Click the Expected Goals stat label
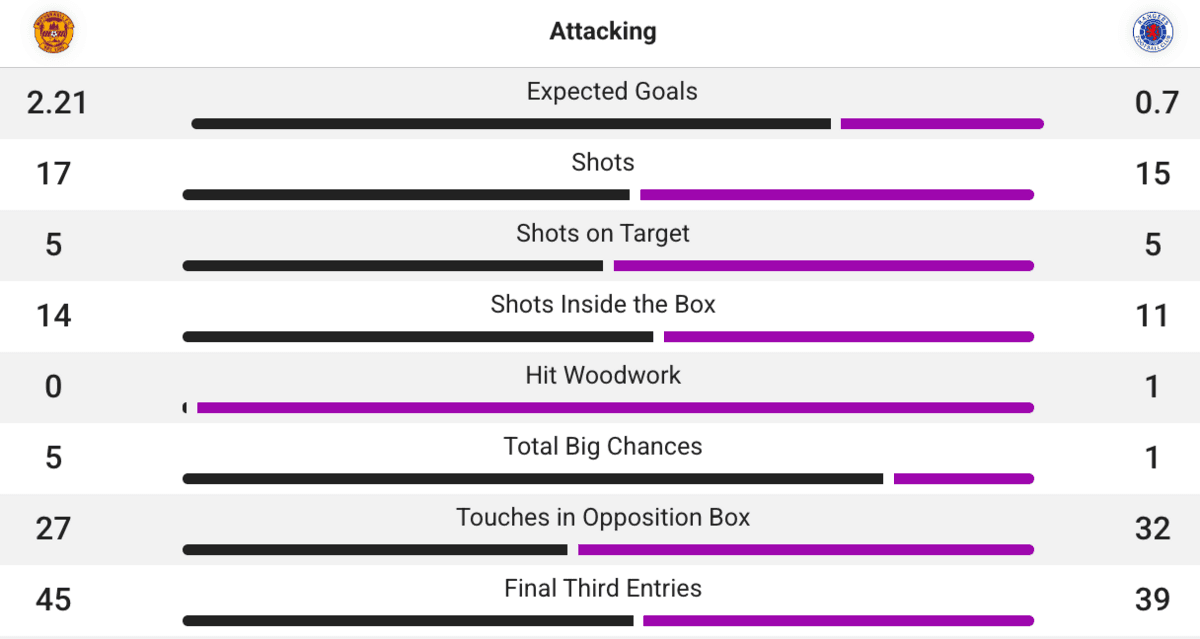 click(612, 91)
